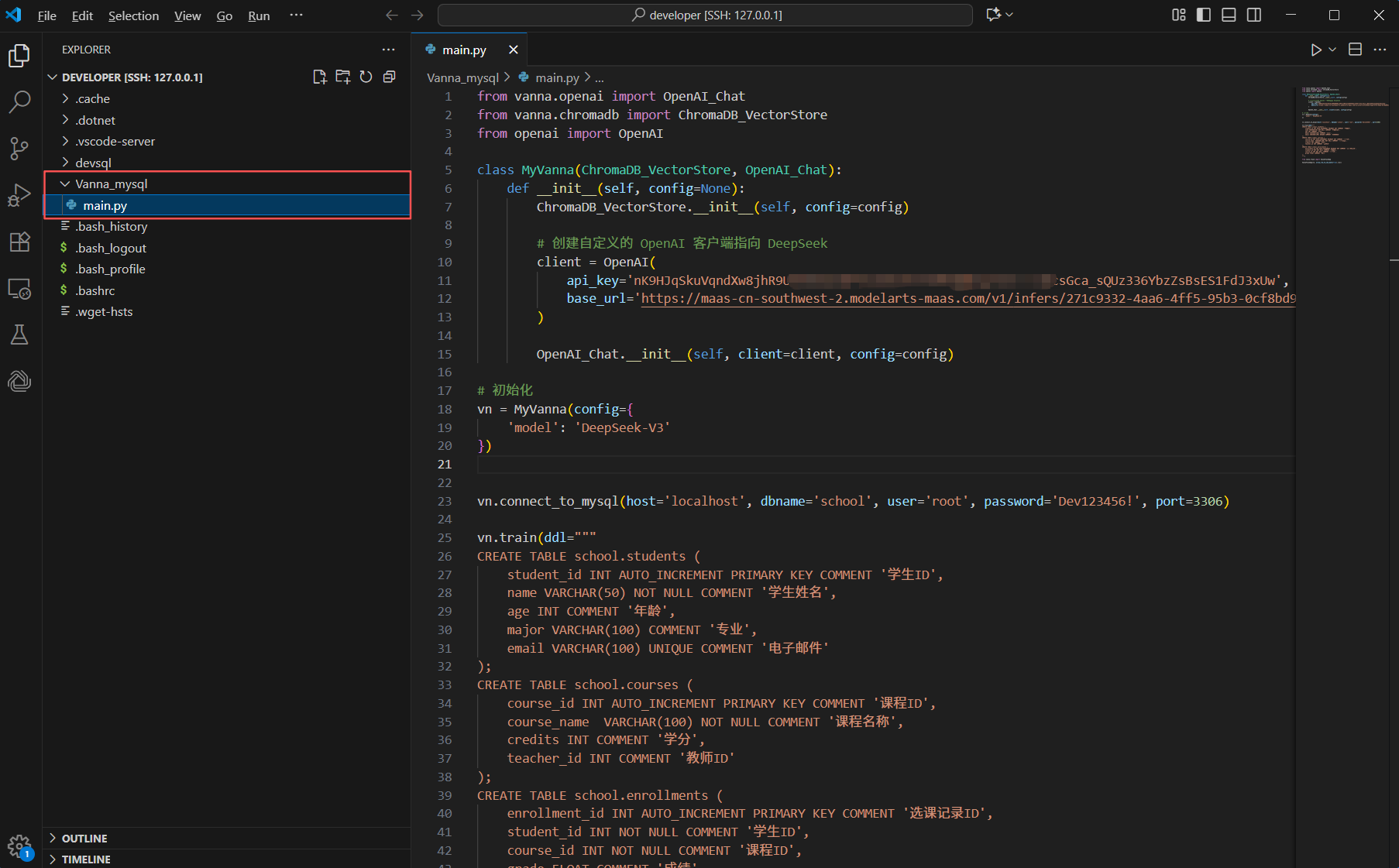Collapse the Vanna_mysql folder
This screenshot has width=1399, height=868.
(226, 184)
